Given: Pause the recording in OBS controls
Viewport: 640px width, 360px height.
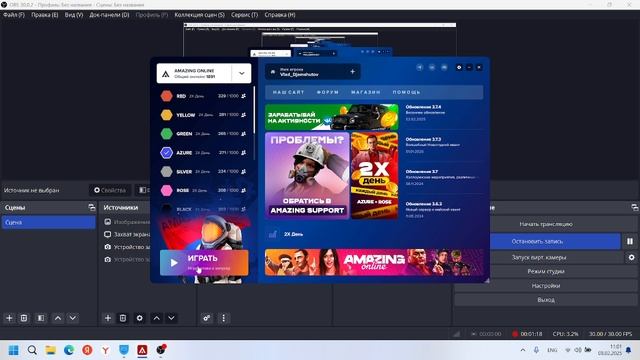Looking at the screenshot, I should 630,241.
